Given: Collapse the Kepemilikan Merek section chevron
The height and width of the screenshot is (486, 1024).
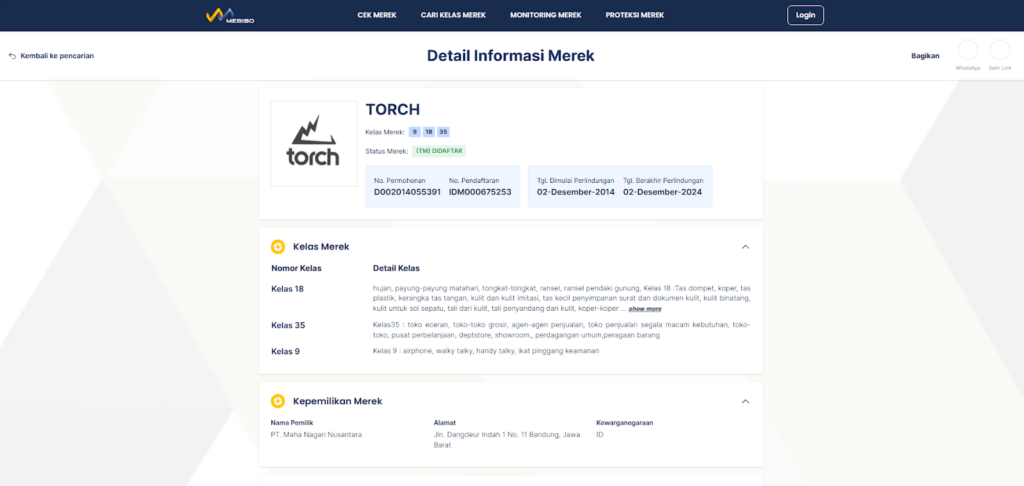Looking at the screenshot, I should (745, 401).
